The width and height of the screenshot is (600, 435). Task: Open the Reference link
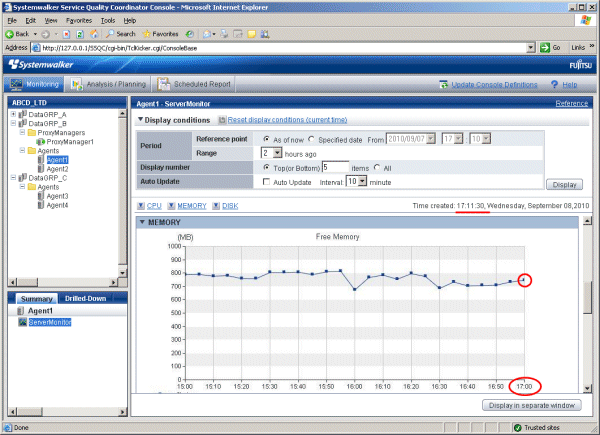click(x=572, y=103)
